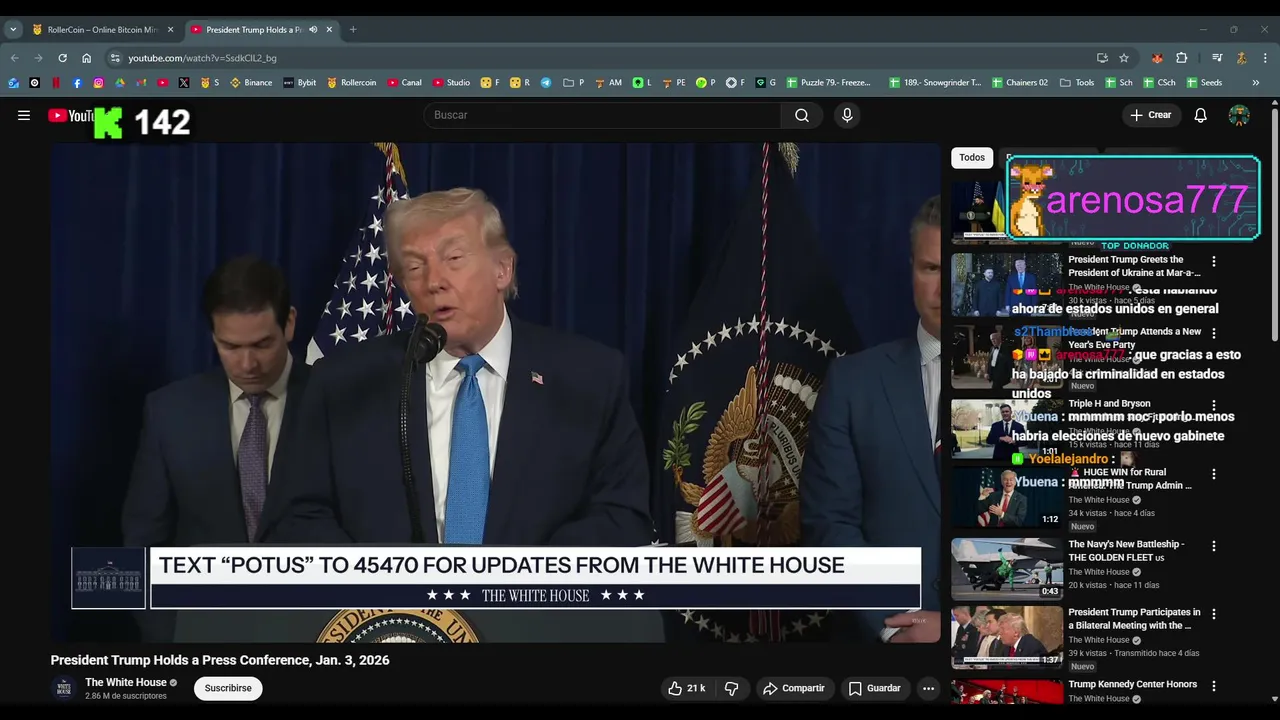Open the Google Drive bookmark icon

[x=120, y=83]
